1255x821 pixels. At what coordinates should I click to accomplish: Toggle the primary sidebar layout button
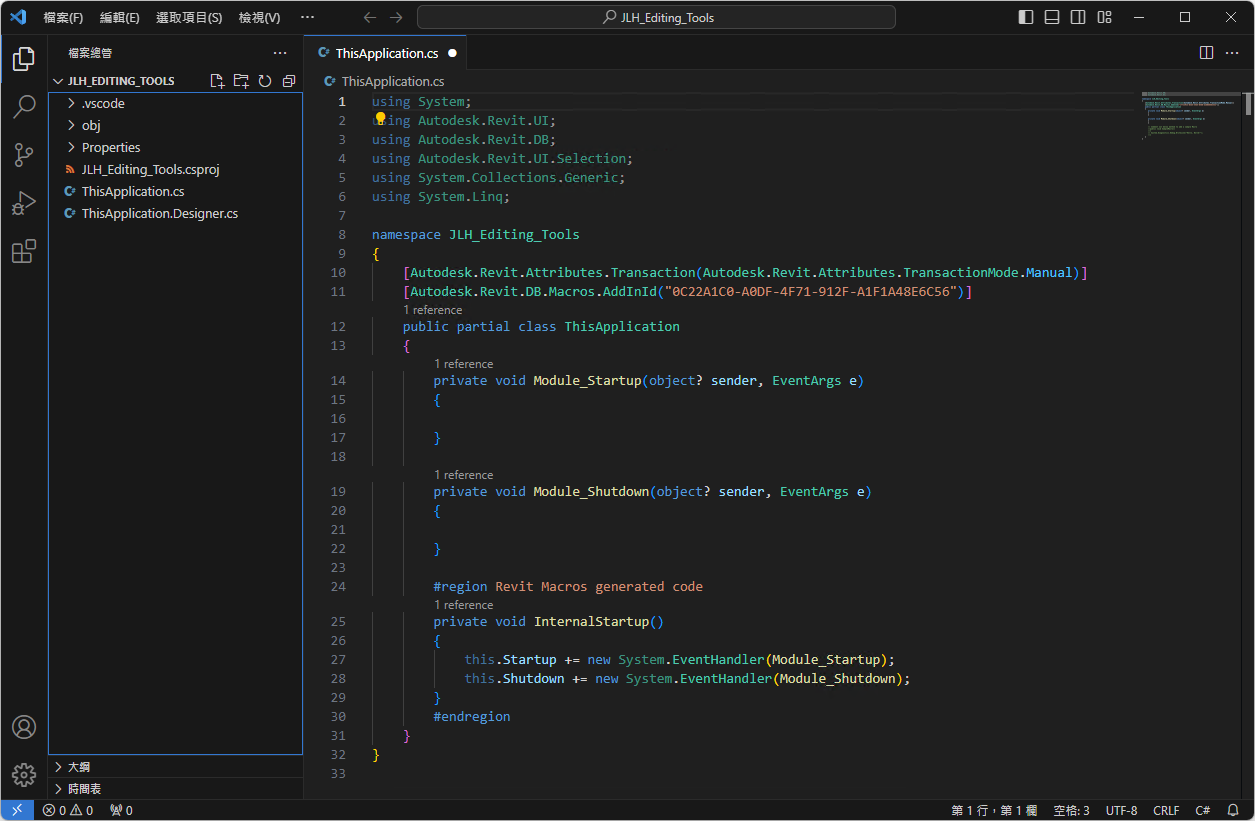(1026, 17)
